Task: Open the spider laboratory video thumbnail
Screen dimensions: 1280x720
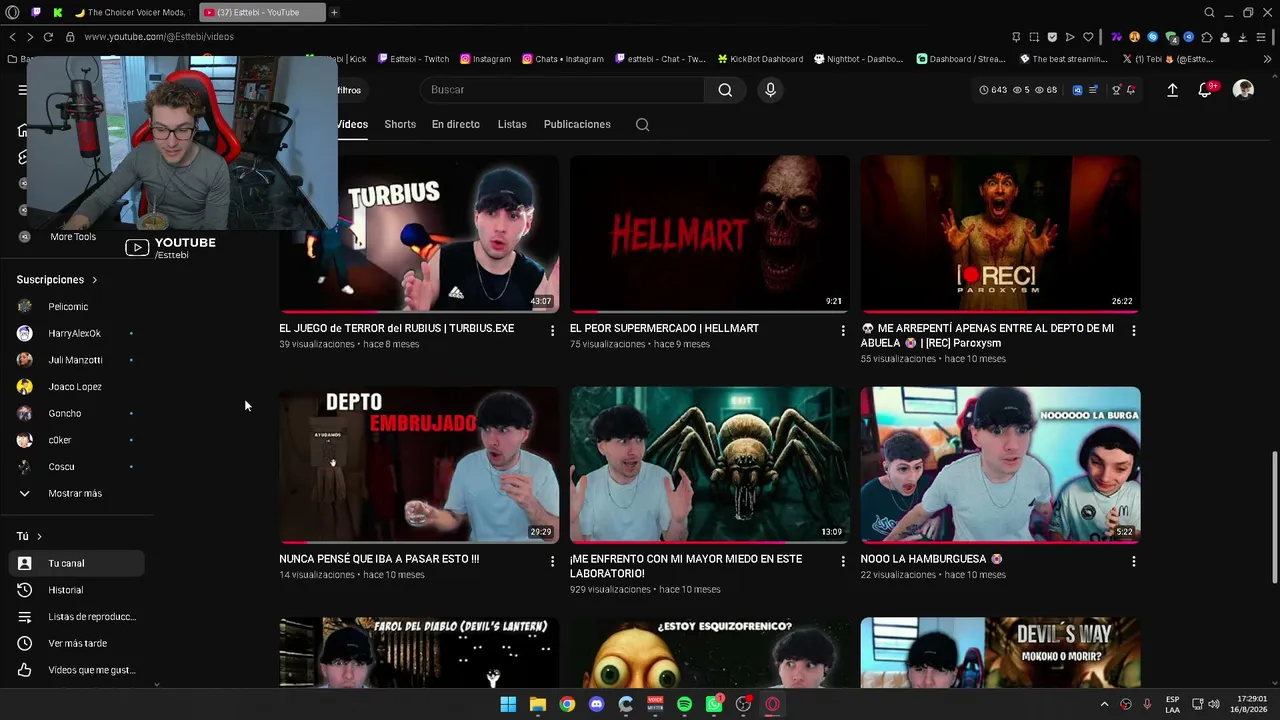Action: click(x=710, y=465)
